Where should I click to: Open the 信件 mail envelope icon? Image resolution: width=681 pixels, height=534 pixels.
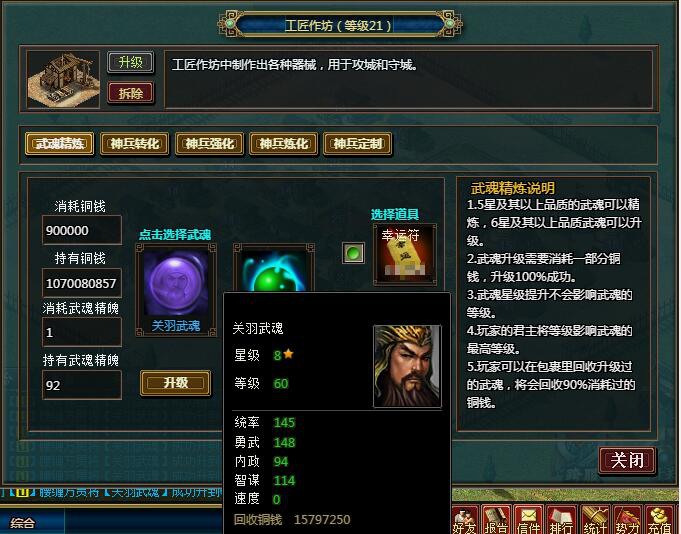click(x=528, y=519)
